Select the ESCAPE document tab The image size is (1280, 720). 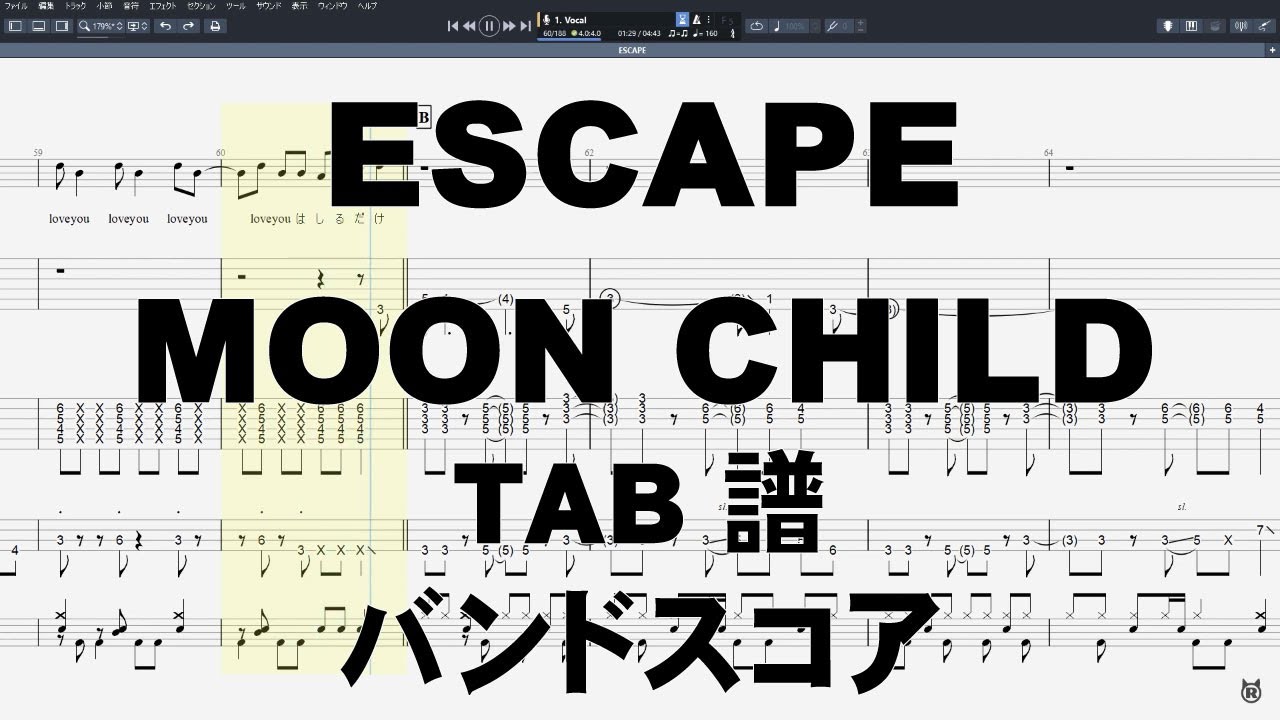click(631, 49)
